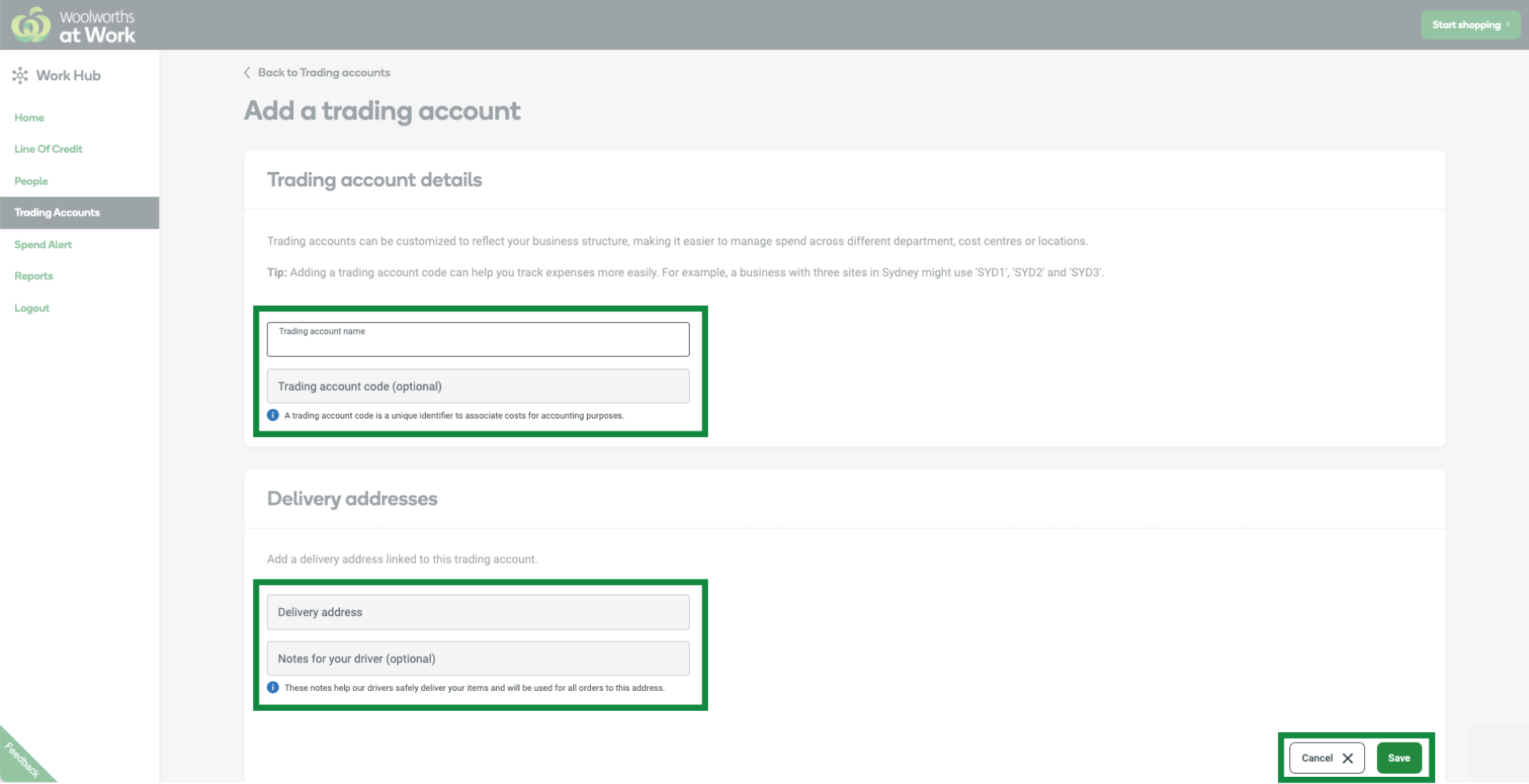
Task: Open the Line Of Credit section
Action: coord(48,149)
